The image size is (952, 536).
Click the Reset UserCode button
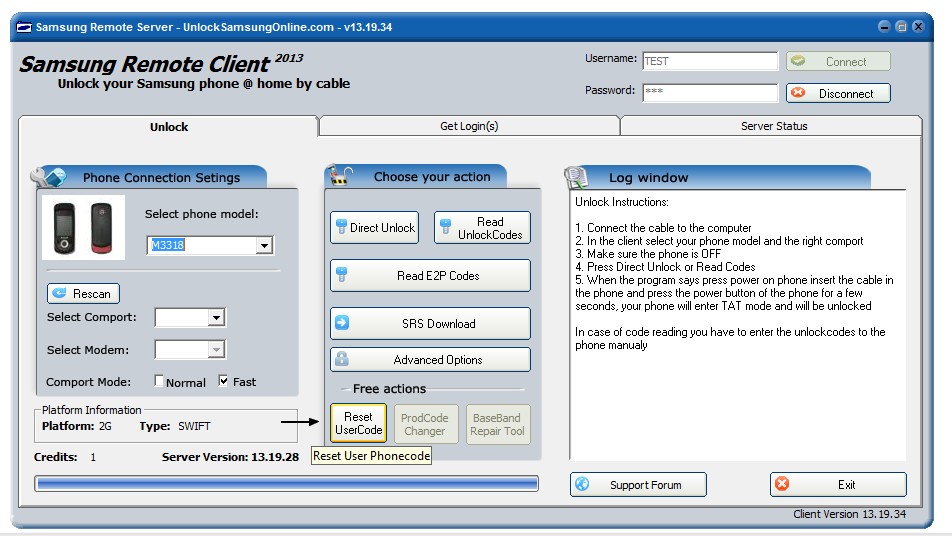pos(359,423)
